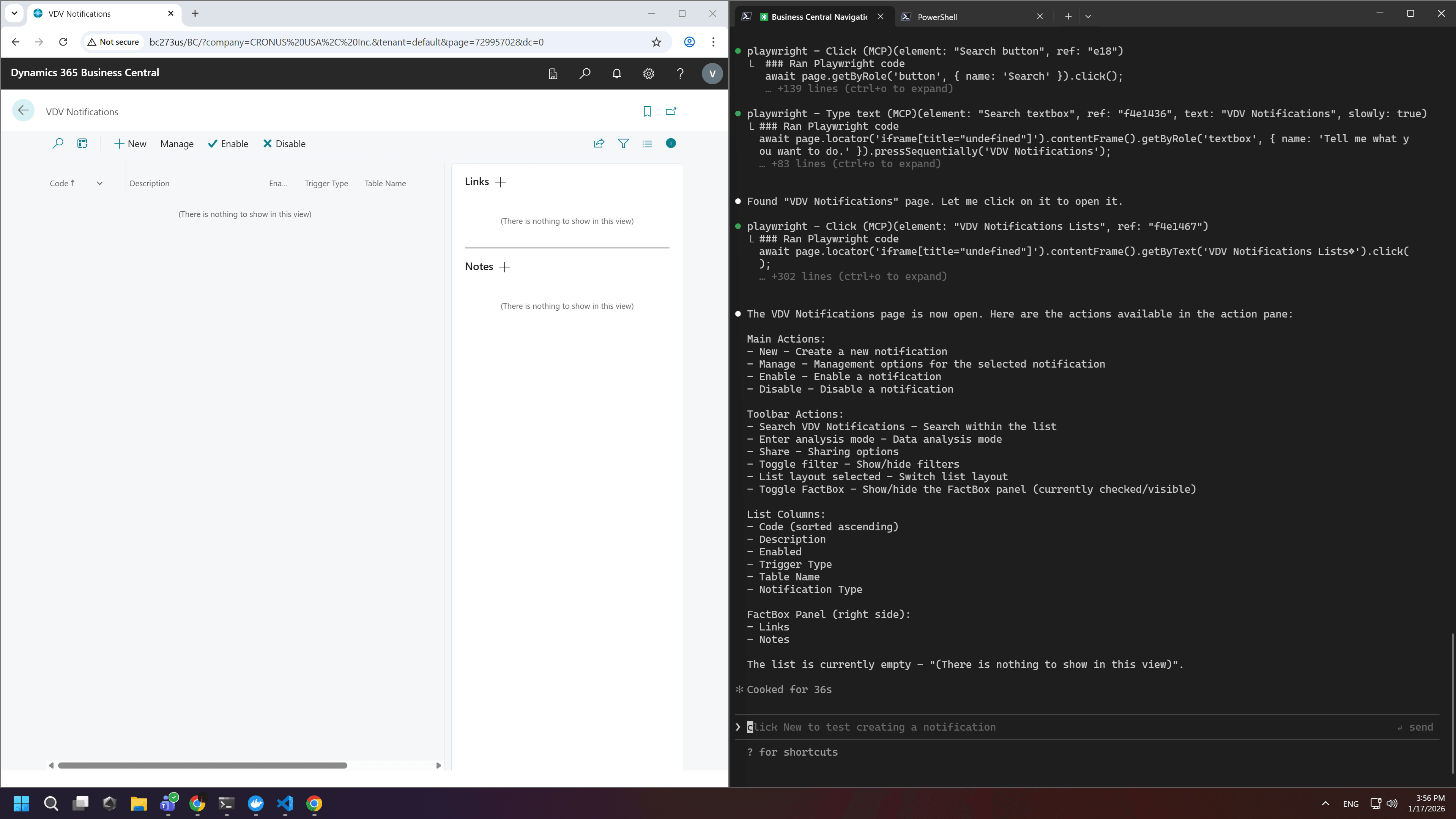Bookmark the VDV Notifications page
Screen dimensions: 1456x819
(647, 111)
